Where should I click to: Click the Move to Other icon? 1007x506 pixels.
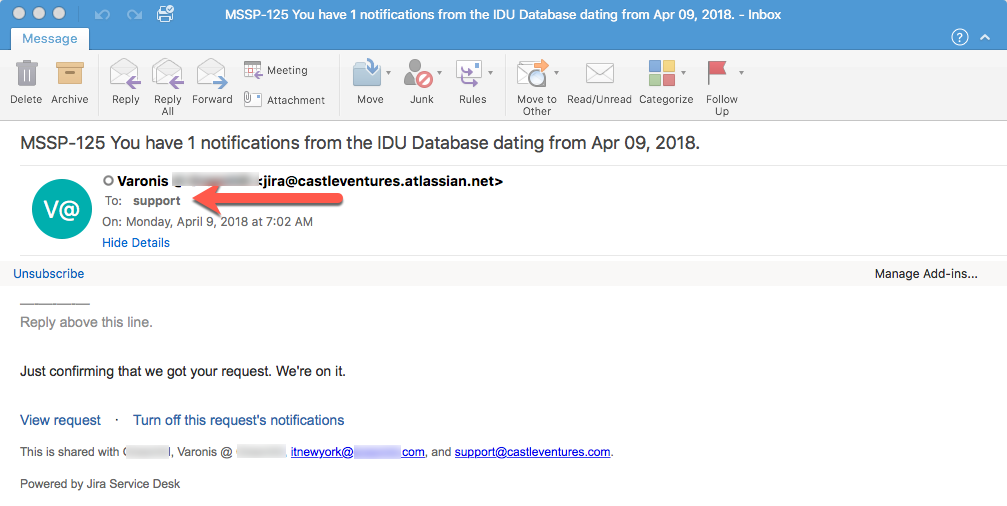[533, 73]
